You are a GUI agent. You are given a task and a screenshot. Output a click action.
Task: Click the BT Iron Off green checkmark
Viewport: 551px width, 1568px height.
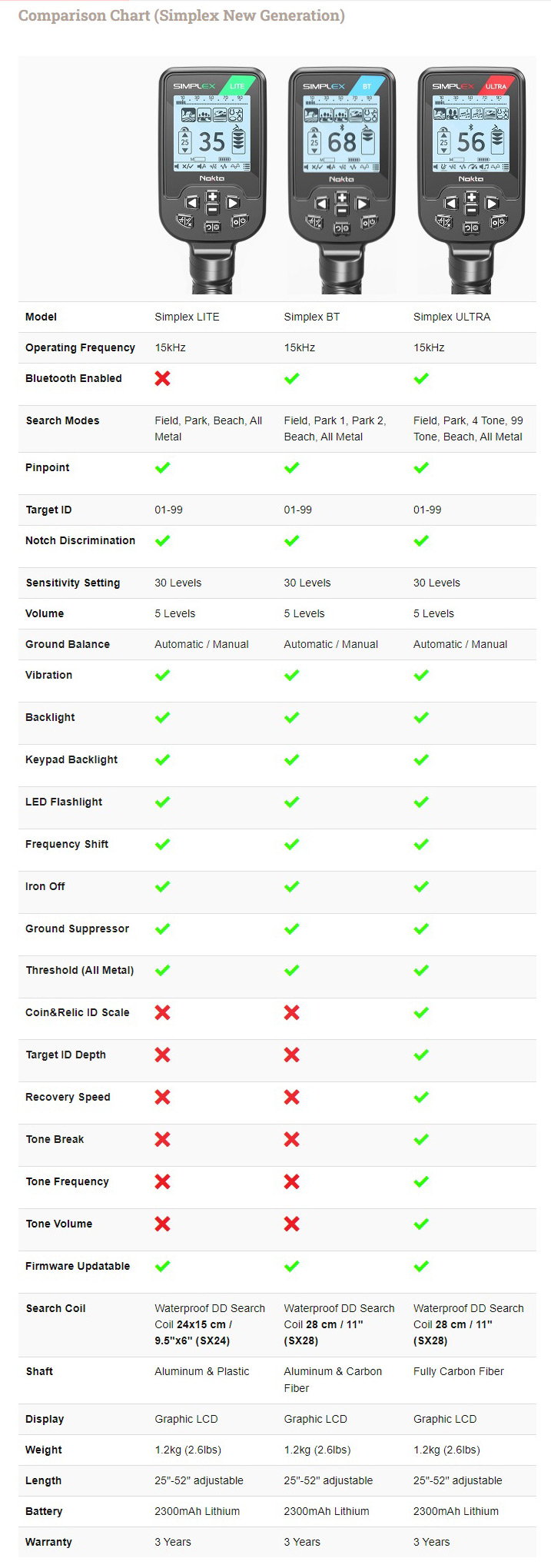(291, 886)
